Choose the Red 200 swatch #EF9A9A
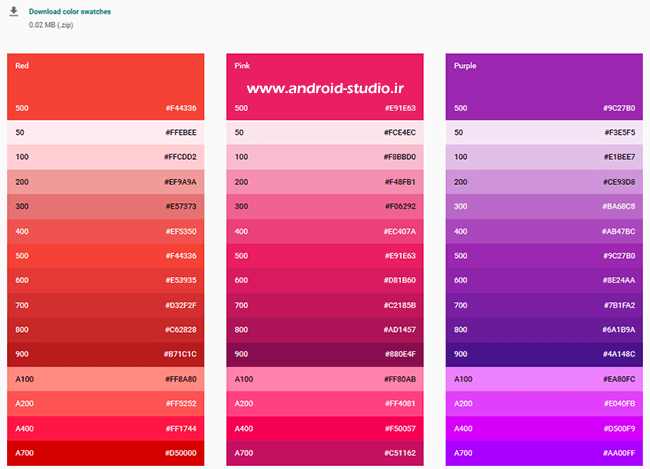Screen dimensions: 650x469 [x=105, y=182]
